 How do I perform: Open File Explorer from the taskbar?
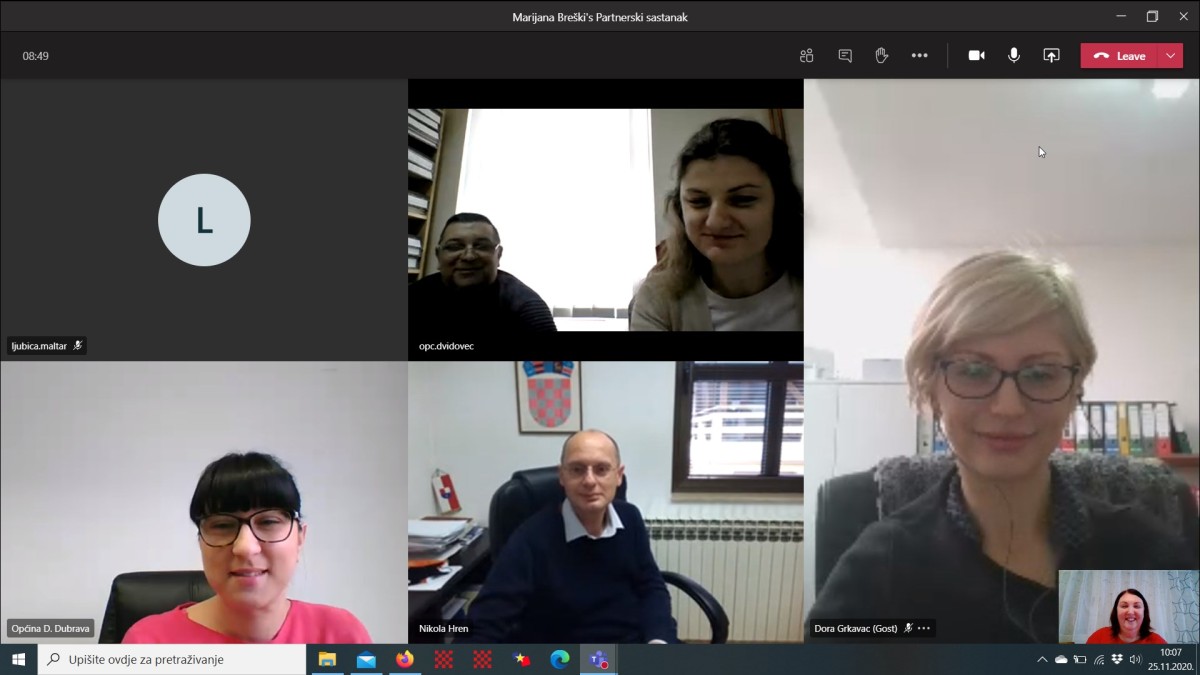(x=327, y=660)
